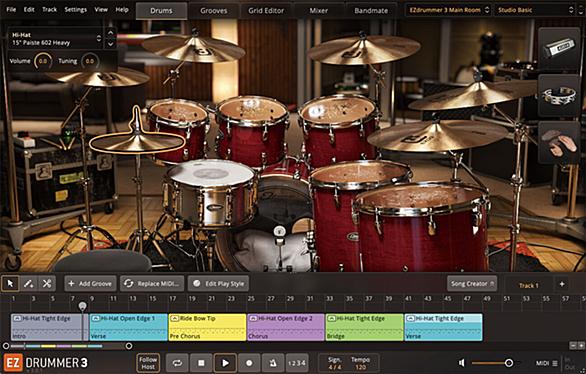Open the Settings menu
The image size is (586, 374).
(x=75, y=9)
